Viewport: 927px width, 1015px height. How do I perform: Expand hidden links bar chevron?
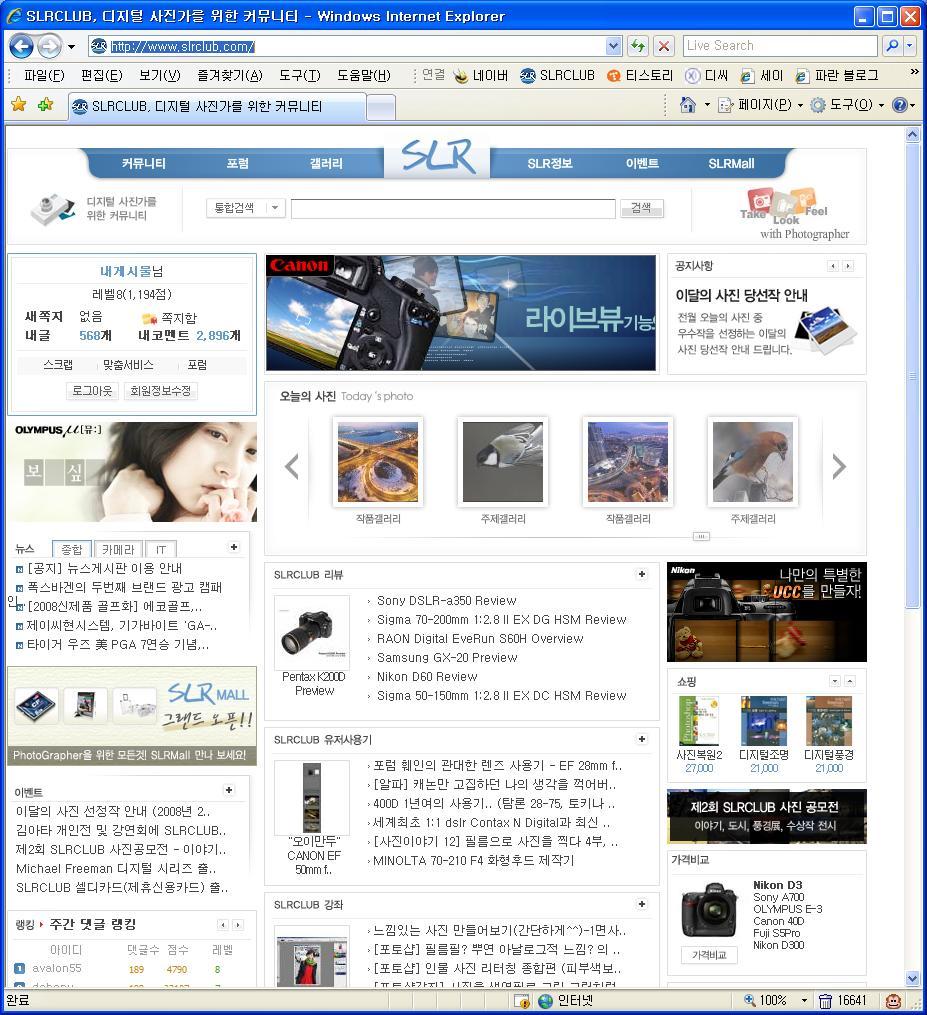tap(914, 72)
